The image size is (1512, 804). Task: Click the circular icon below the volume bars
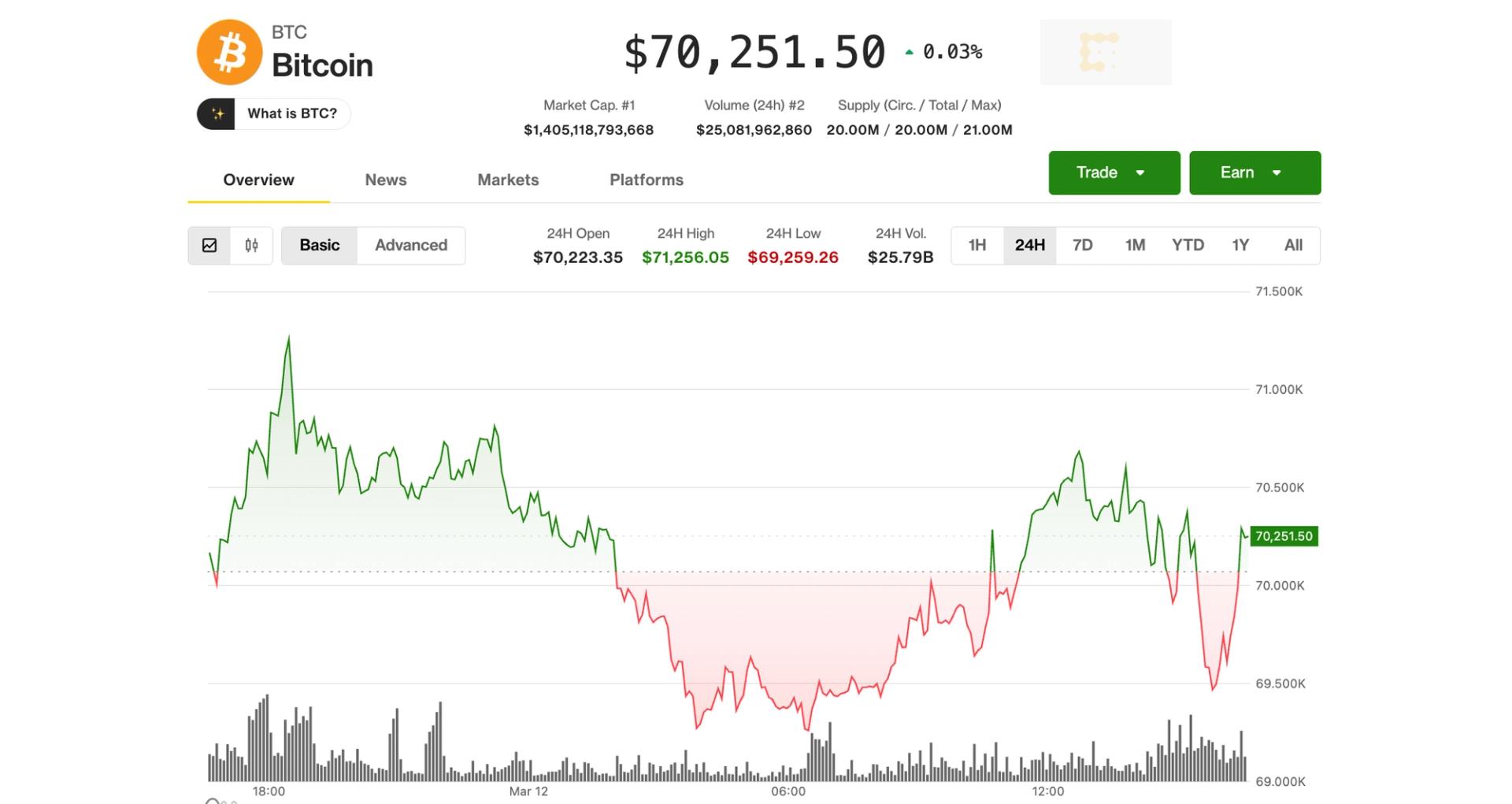(x=211, y=798)
